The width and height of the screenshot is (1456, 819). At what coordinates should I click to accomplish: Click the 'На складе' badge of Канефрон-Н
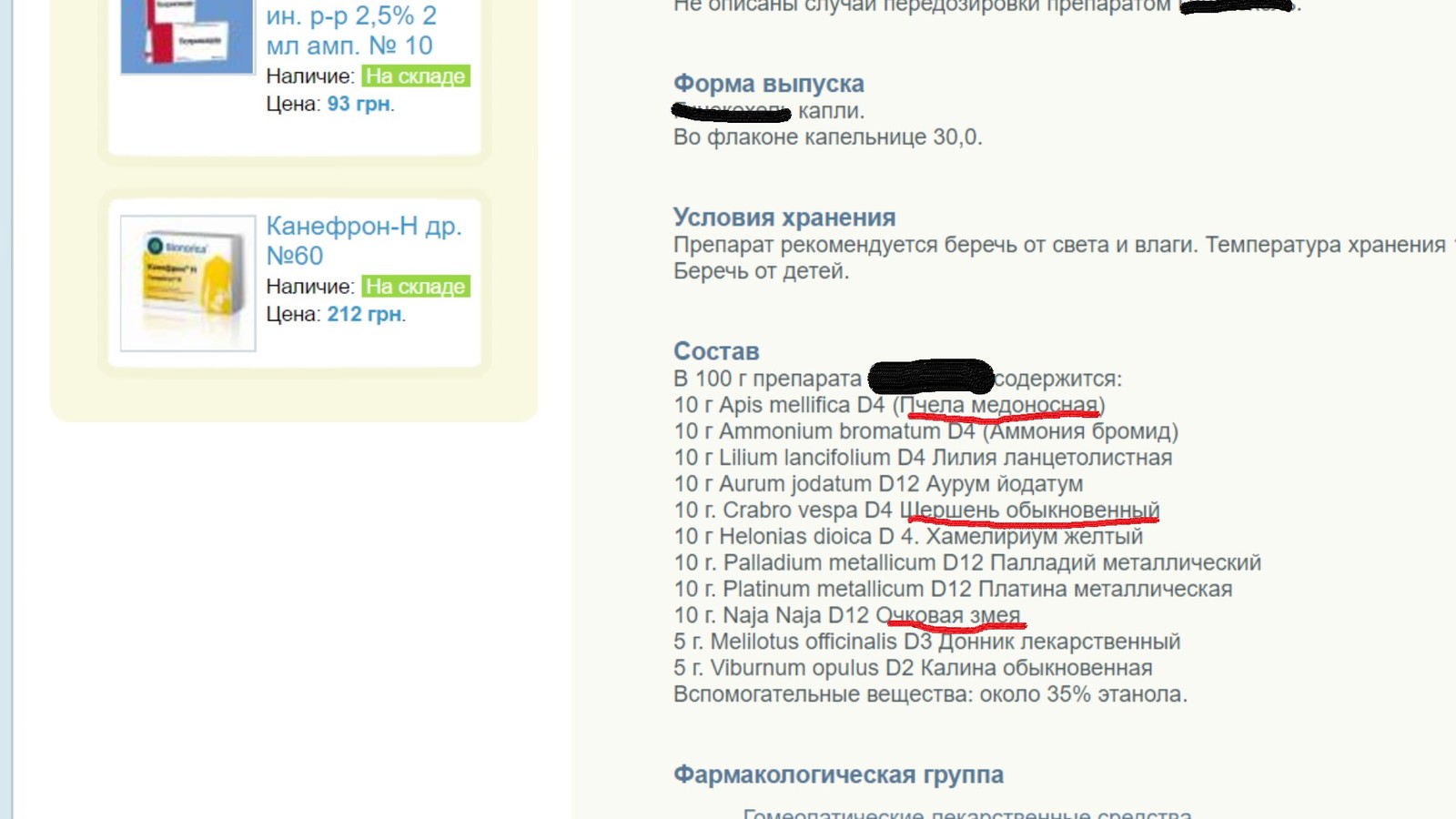416,286
